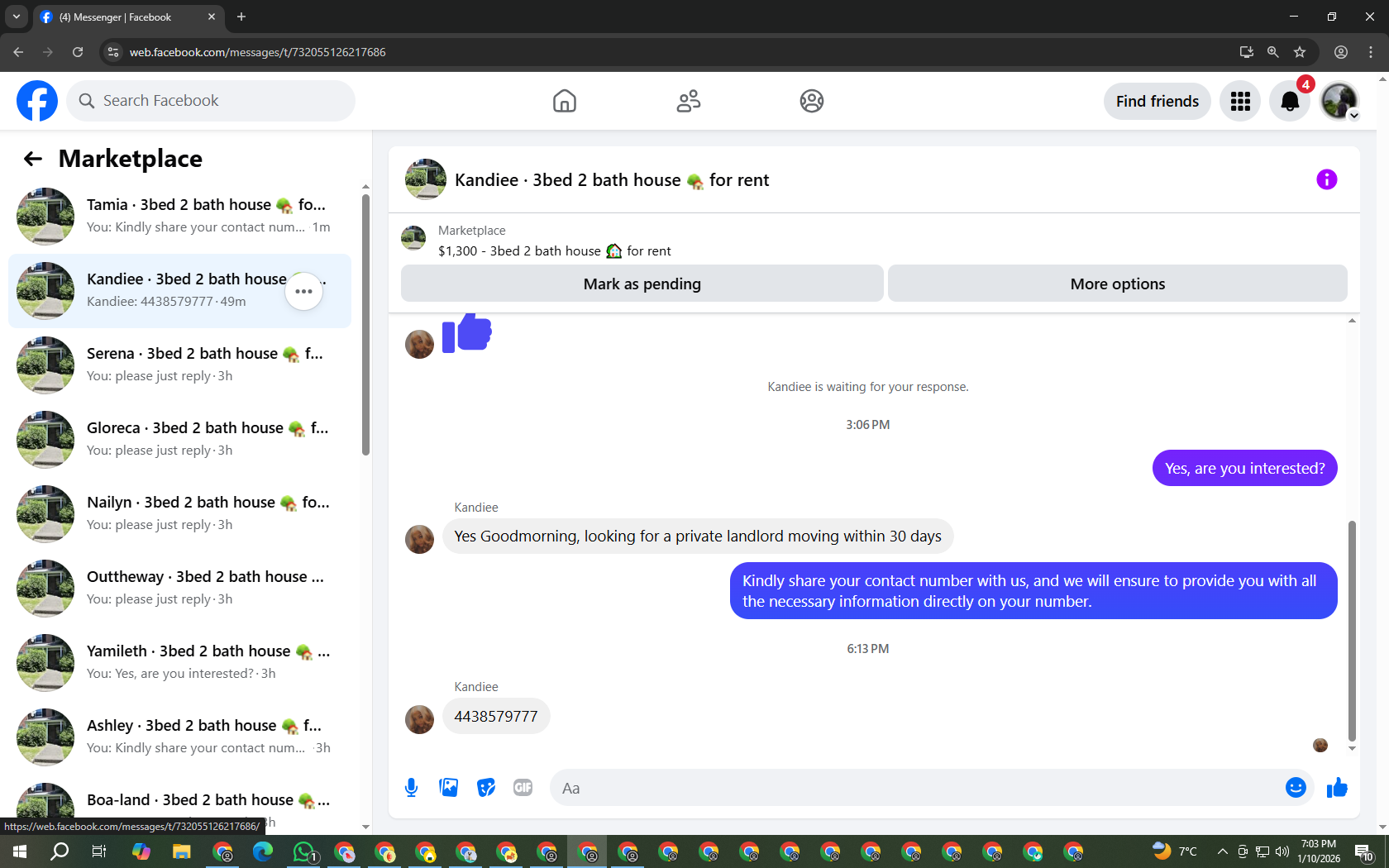Open the Yamileth conversation

179,663
